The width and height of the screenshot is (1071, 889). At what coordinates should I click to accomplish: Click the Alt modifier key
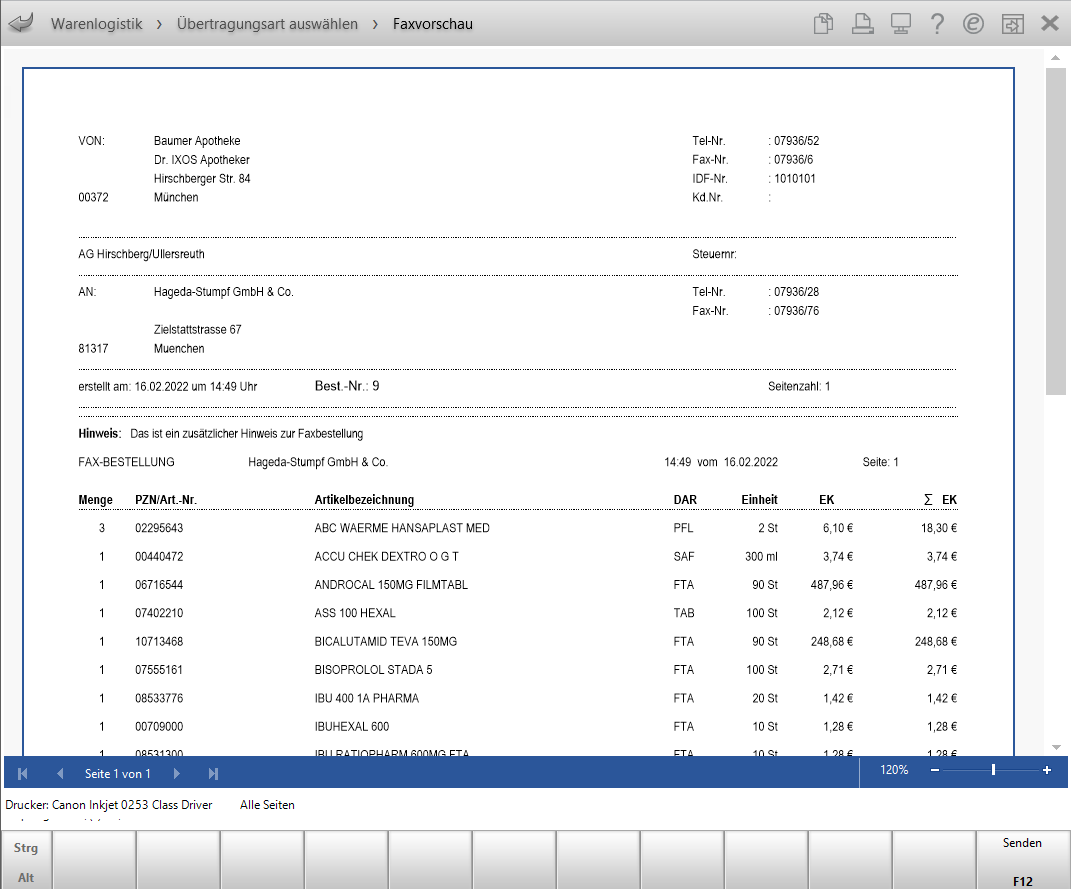click(x=26, y=877)
